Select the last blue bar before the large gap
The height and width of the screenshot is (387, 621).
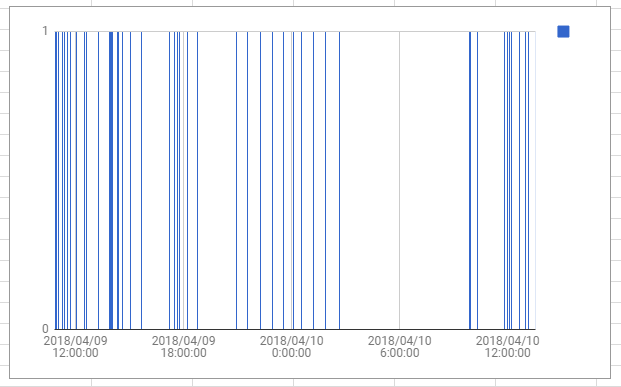click(339, 180)
